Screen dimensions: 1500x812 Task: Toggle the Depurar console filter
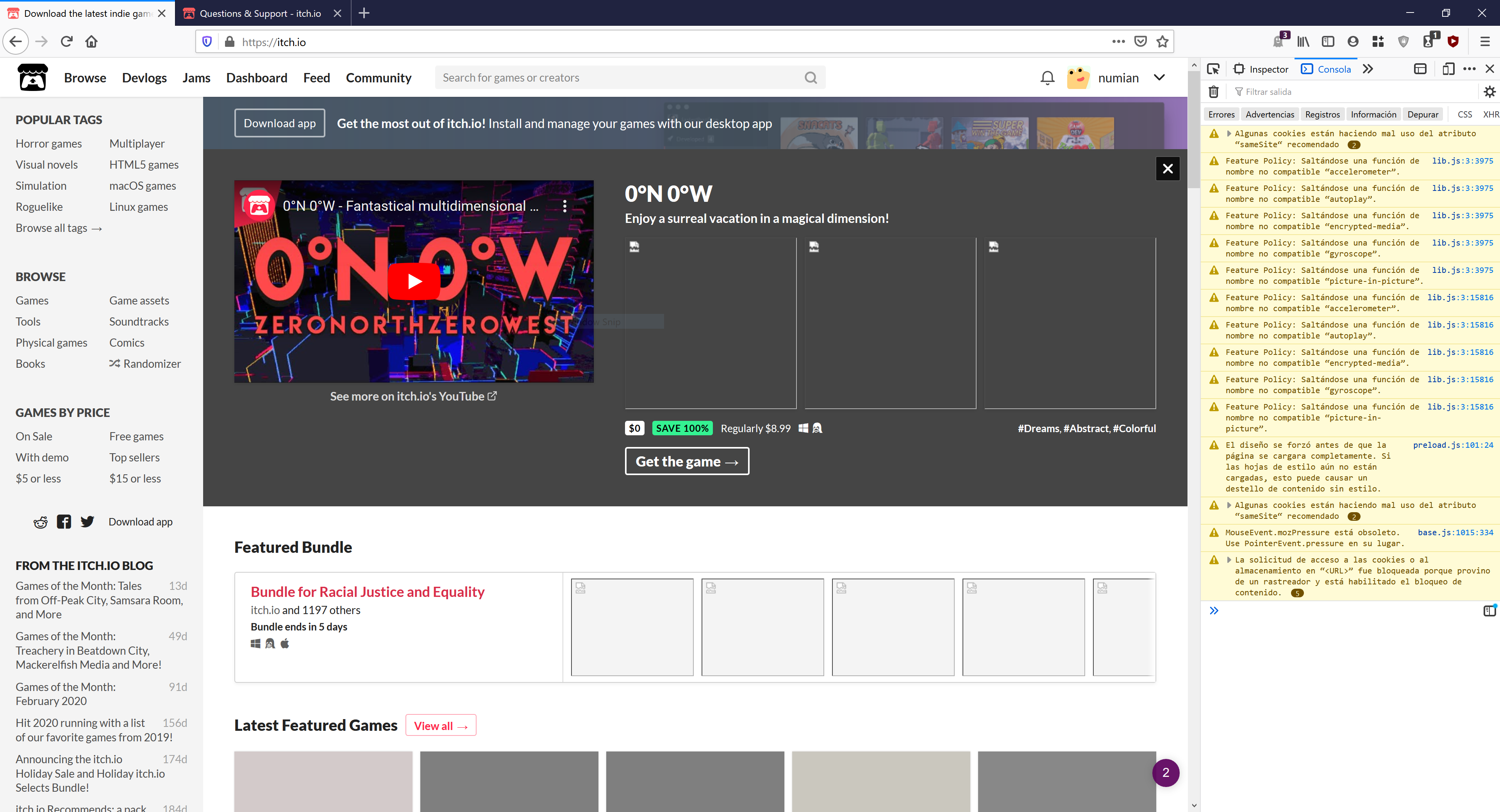[1423, 115]
